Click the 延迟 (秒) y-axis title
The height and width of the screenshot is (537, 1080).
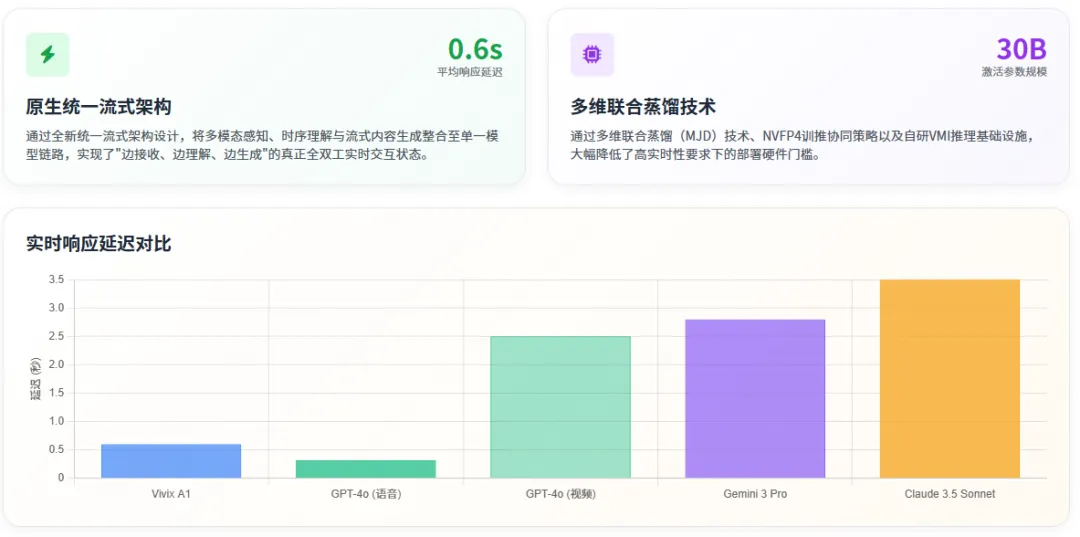point(36,379)
